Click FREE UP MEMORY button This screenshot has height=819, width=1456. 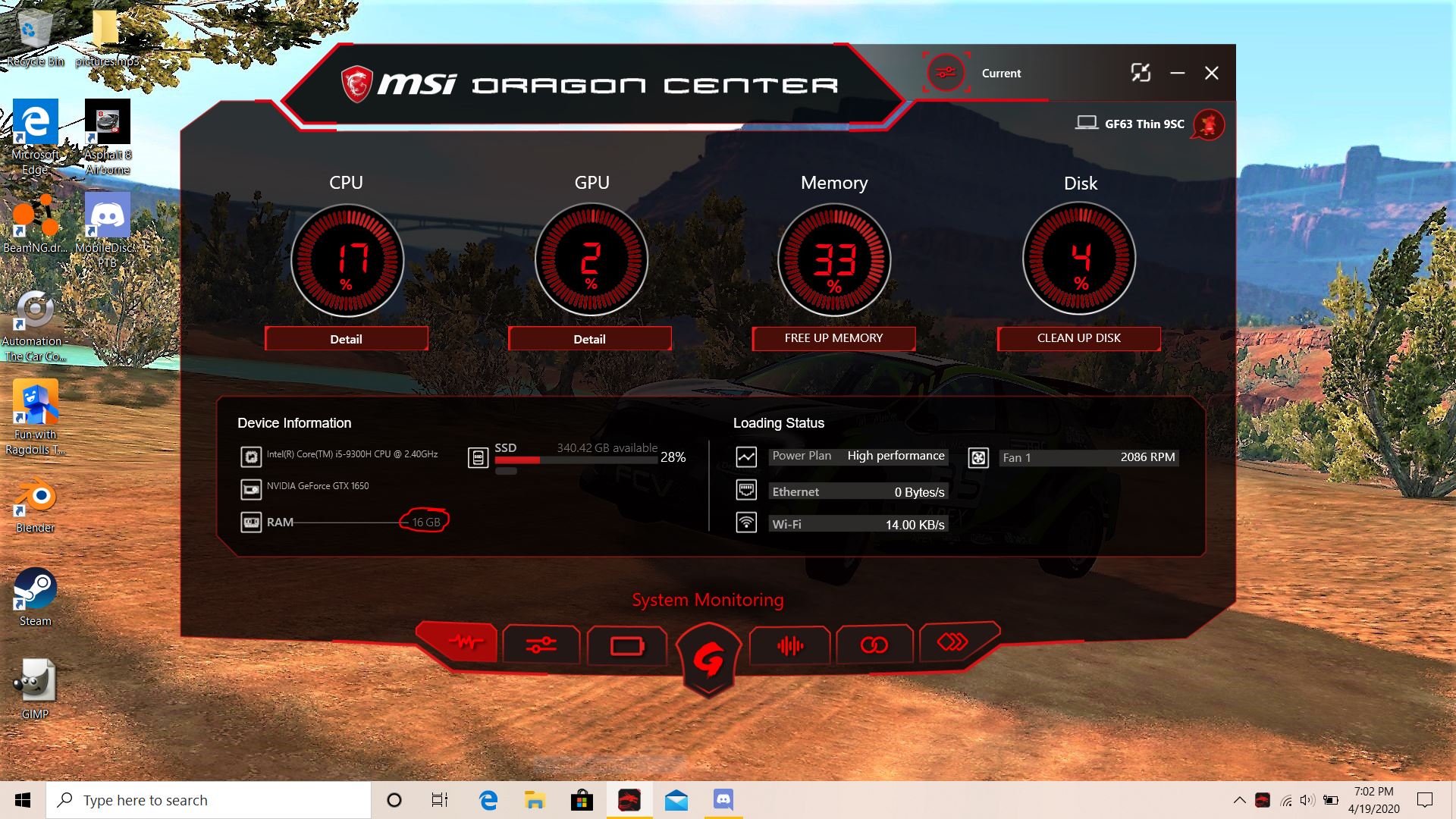click(x=833, y=338)
